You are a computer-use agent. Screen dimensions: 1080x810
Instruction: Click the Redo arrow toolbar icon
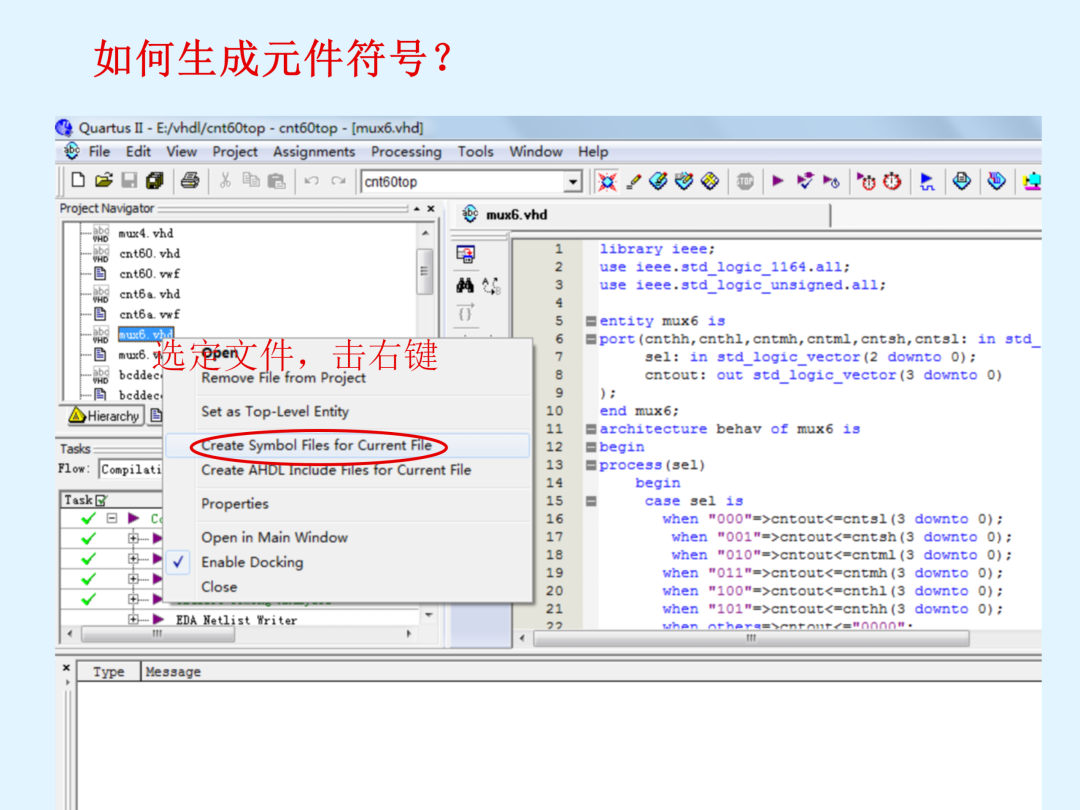point(338,180)
